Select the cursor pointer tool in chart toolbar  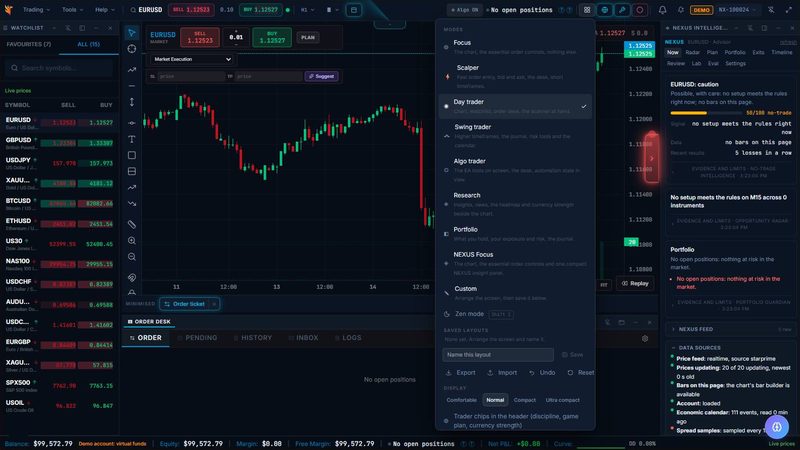132,33
